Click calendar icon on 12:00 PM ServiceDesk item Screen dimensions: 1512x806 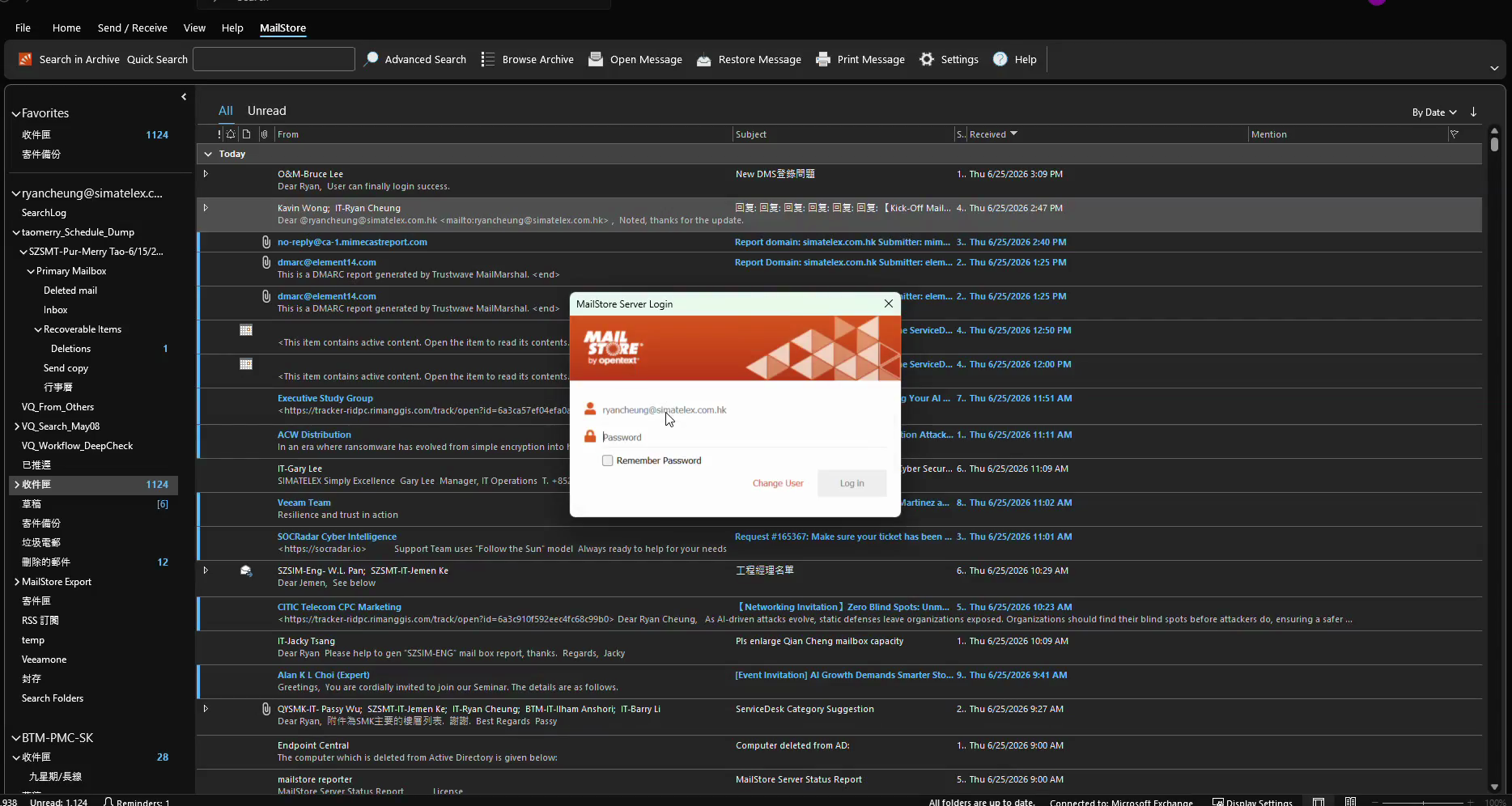(x=246, y=364)
